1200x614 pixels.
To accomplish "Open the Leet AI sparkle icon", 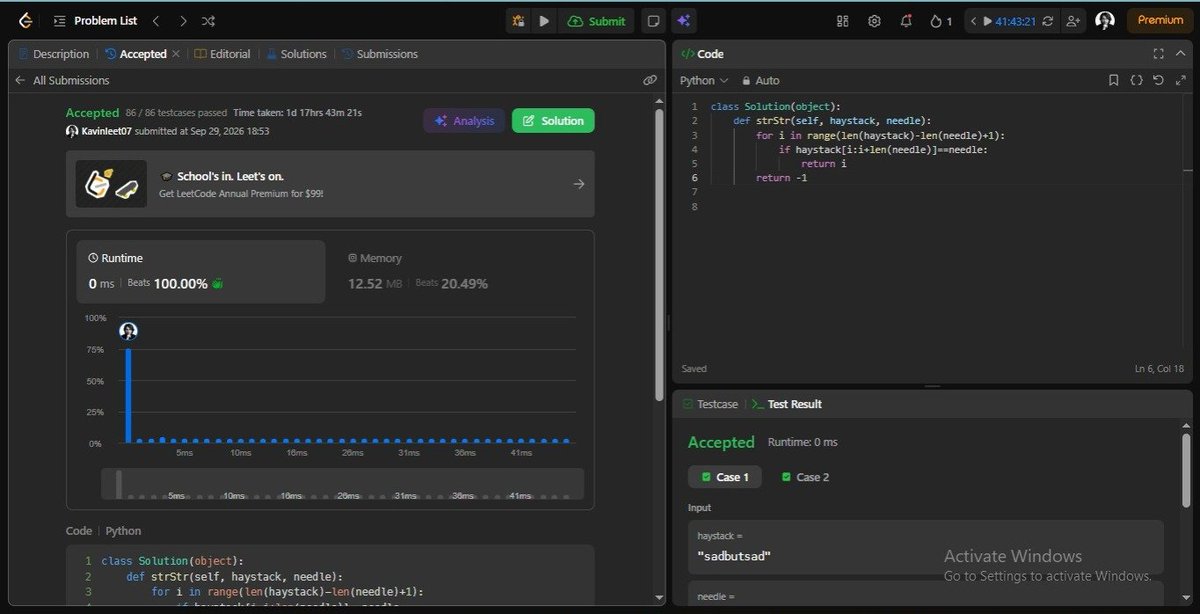I will [x=683, y=20].
